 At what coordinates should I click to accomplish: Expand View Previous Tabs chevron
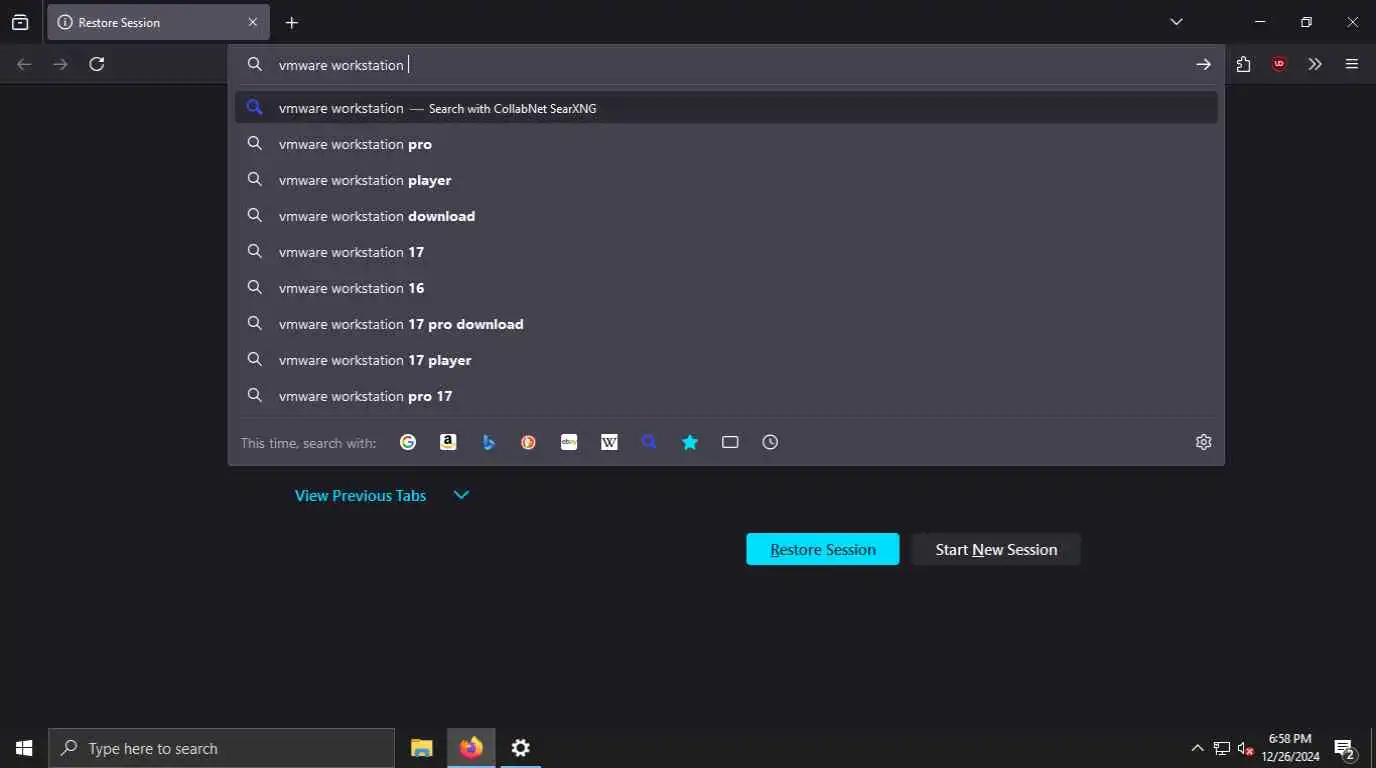[461, 495]
